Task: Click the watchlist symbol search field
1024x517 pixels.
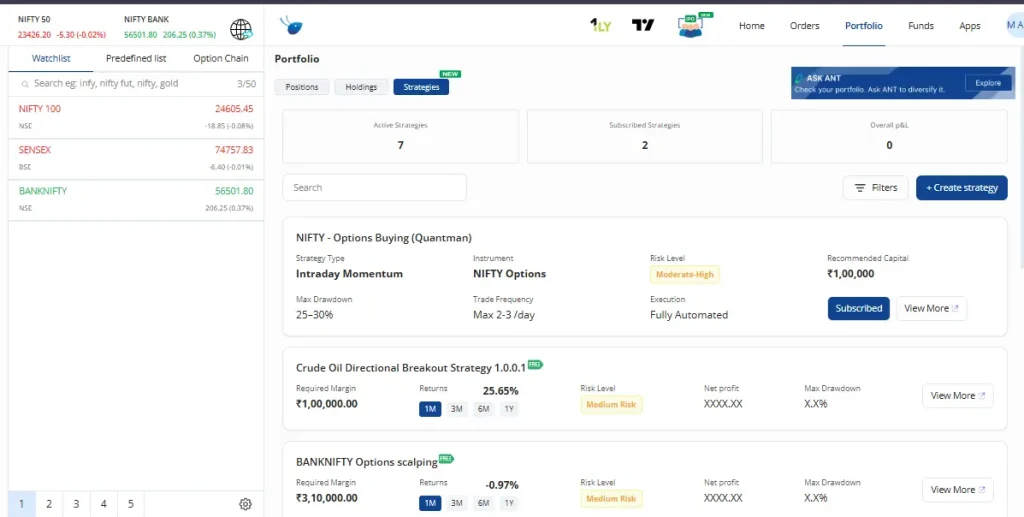Action: click(136, 84)
